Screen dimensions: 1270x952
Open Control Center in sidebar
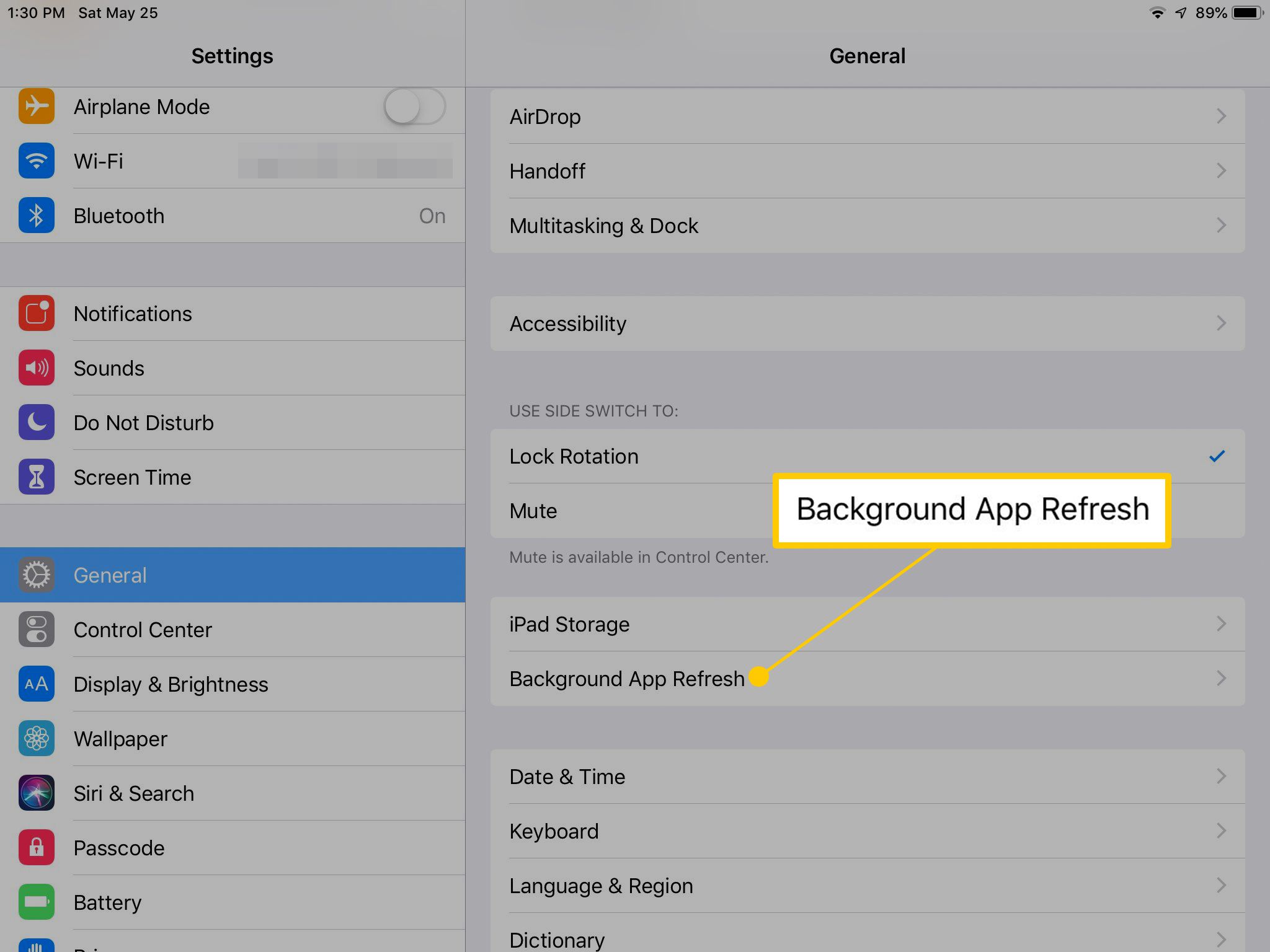pyautogui.click(x=233, y=630)
